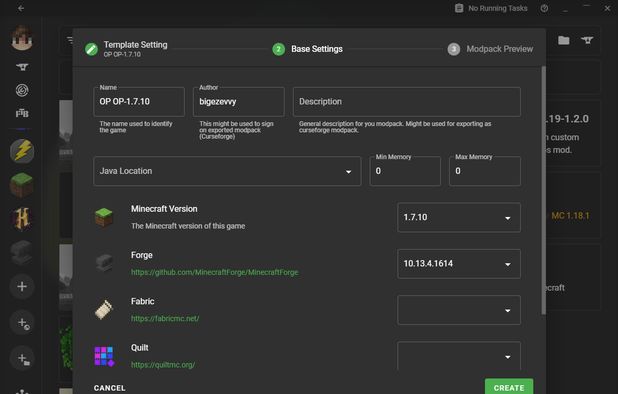Select the Hypixel H instance in the sidebar

click(22, 219)
